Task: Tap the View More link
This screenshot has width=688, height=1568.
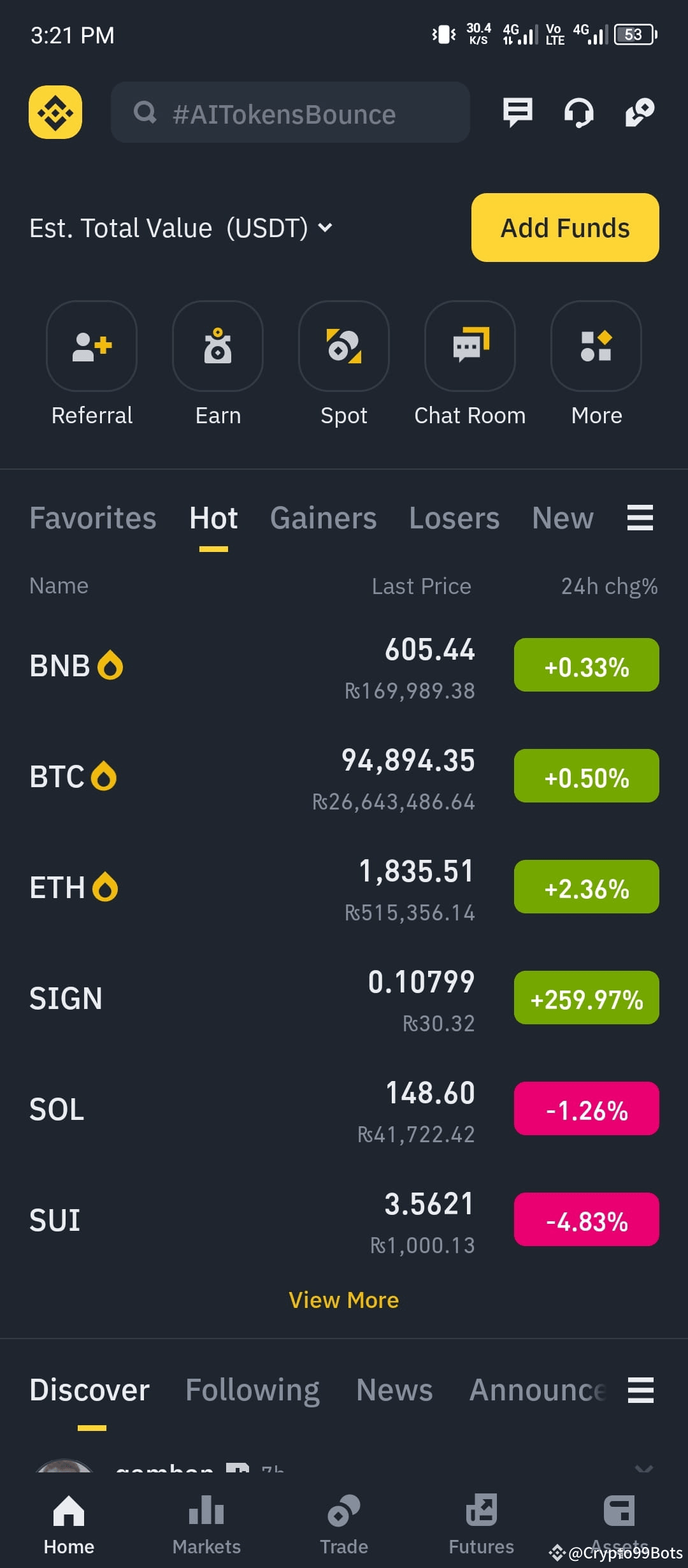Action: [344, 1300]
